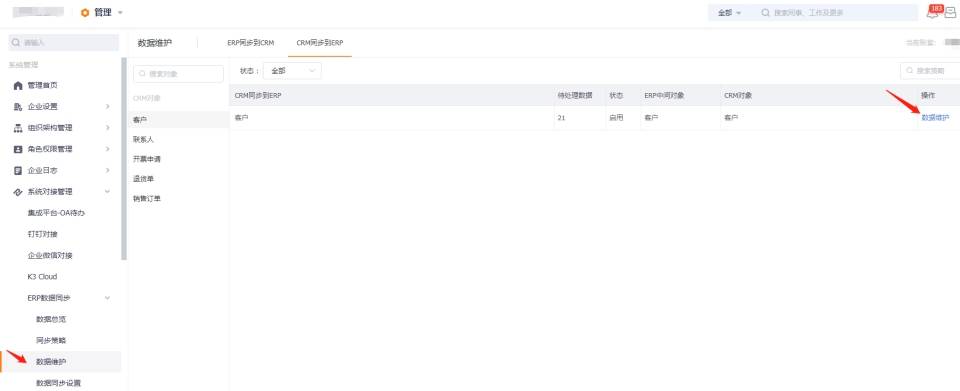Expand 企业设置 with its chevron
The height and width of the screenshot is (391, 960).
(x=108, y=106)
